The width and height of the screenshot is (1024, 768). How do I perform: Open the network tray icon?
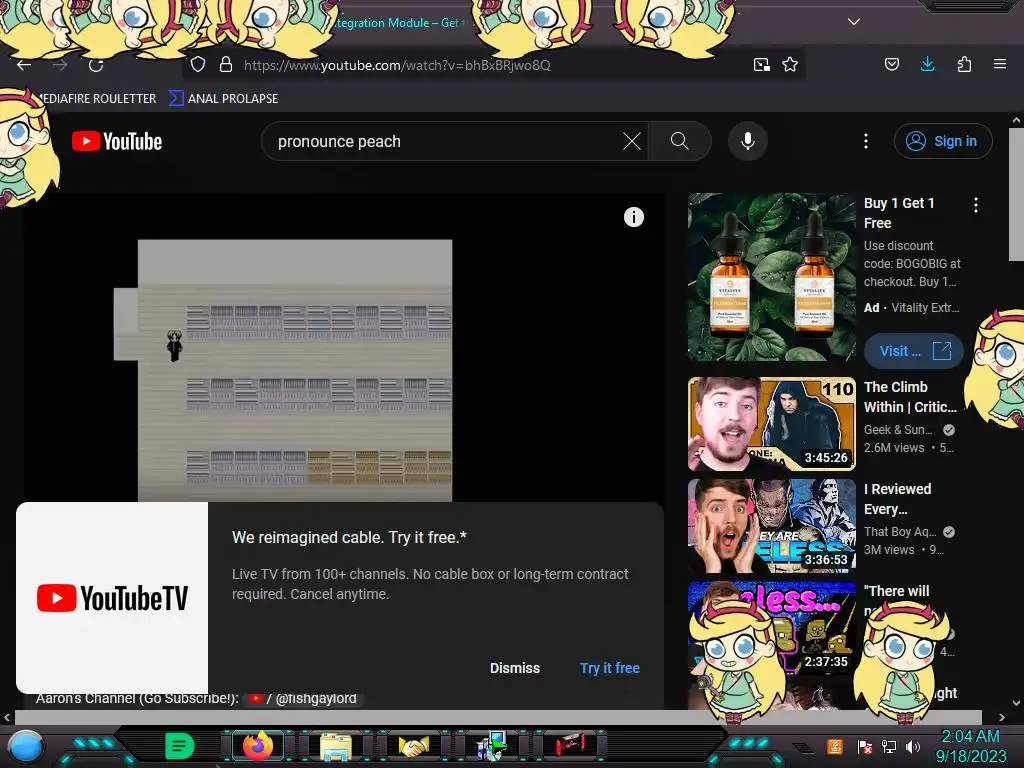pos(888,747)
